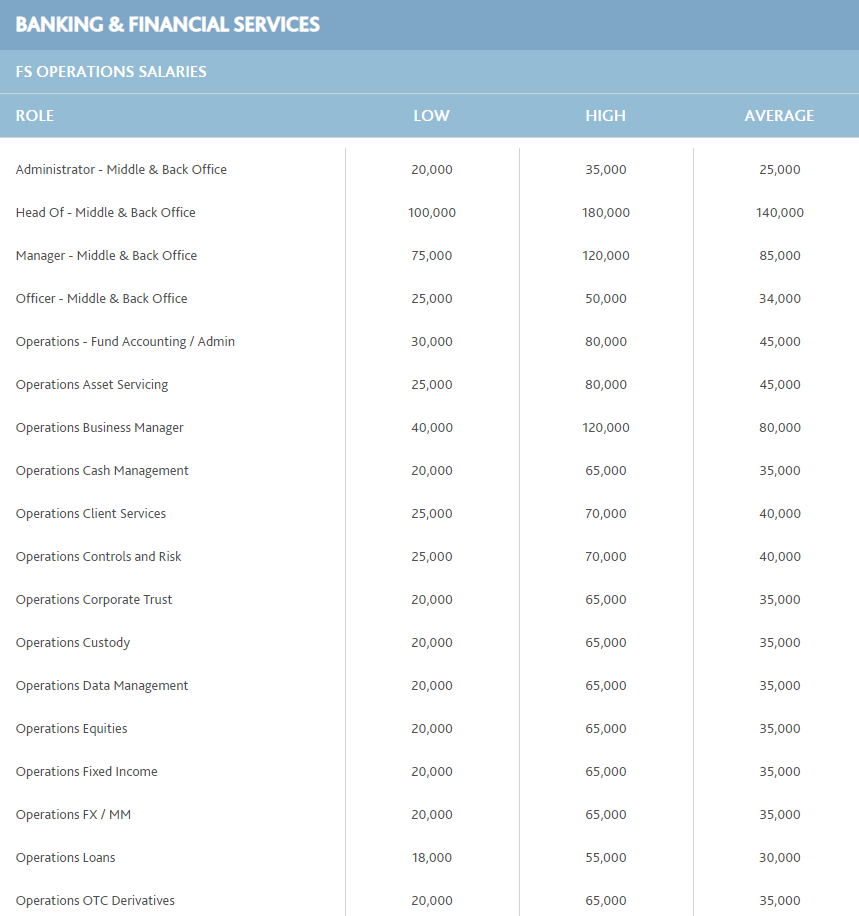
Task: Click Head Of high salary 180,000
Action: click(x=605, y=213)
